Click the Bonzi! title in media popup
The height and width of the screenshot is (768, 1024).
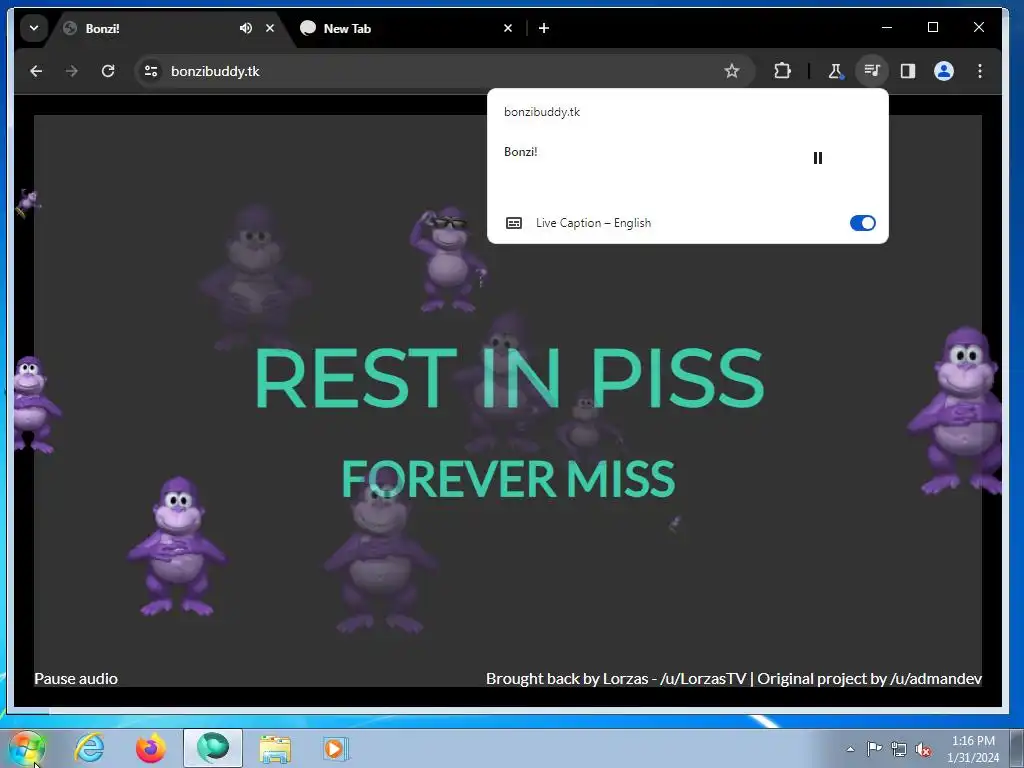click(520, 152)
